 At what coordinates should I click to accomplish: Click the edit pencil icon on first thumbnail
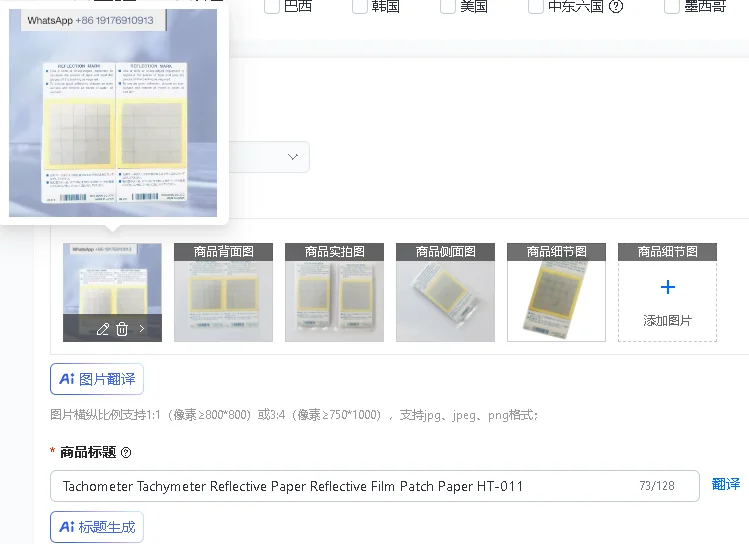[x=103, y=329]
